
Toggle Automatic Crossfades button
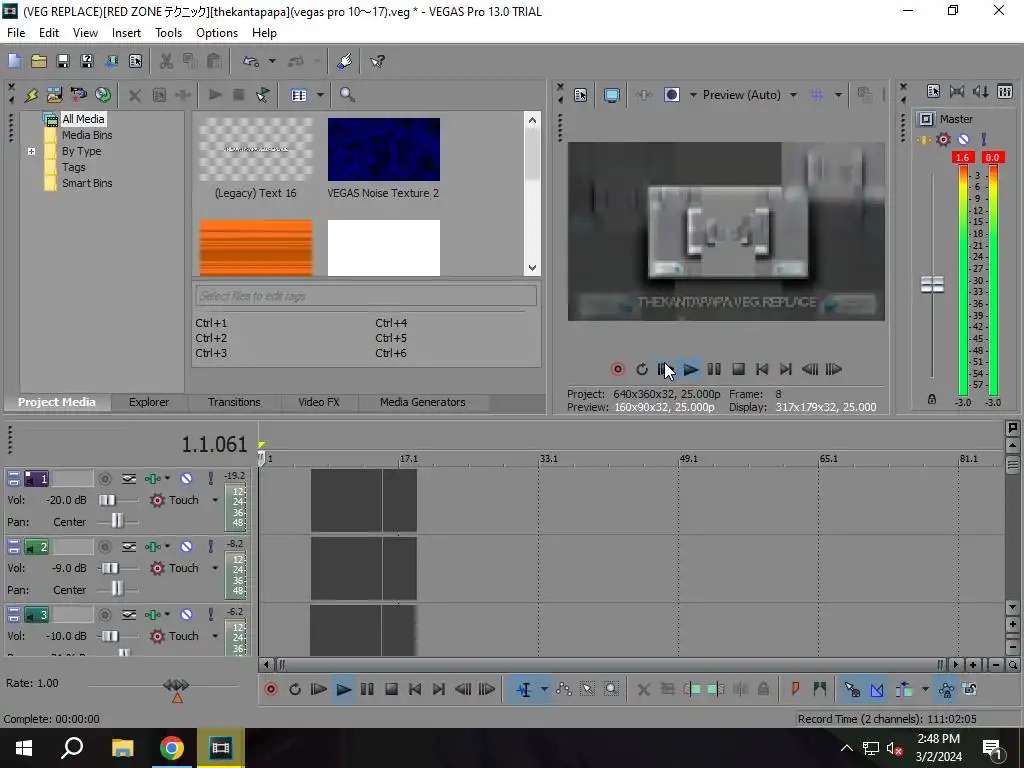coord(876,689)
